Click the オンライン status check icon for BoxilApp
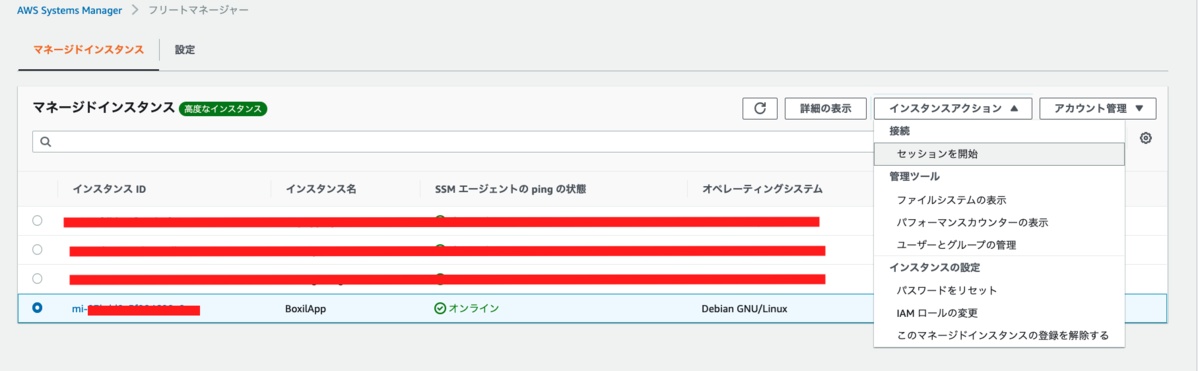This screenshot has height=371, width=1200. tap(440, 308)
